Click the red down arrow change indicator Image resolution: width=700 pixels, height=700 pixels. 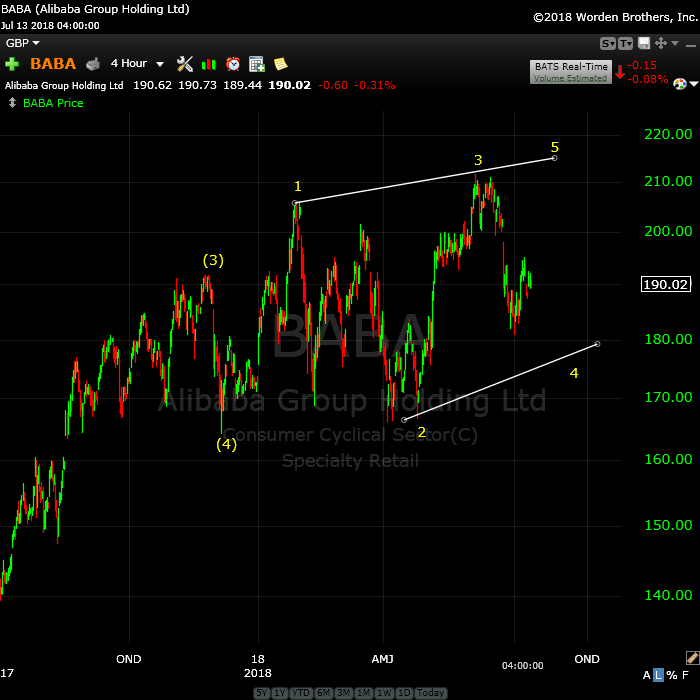coord(620,71)
